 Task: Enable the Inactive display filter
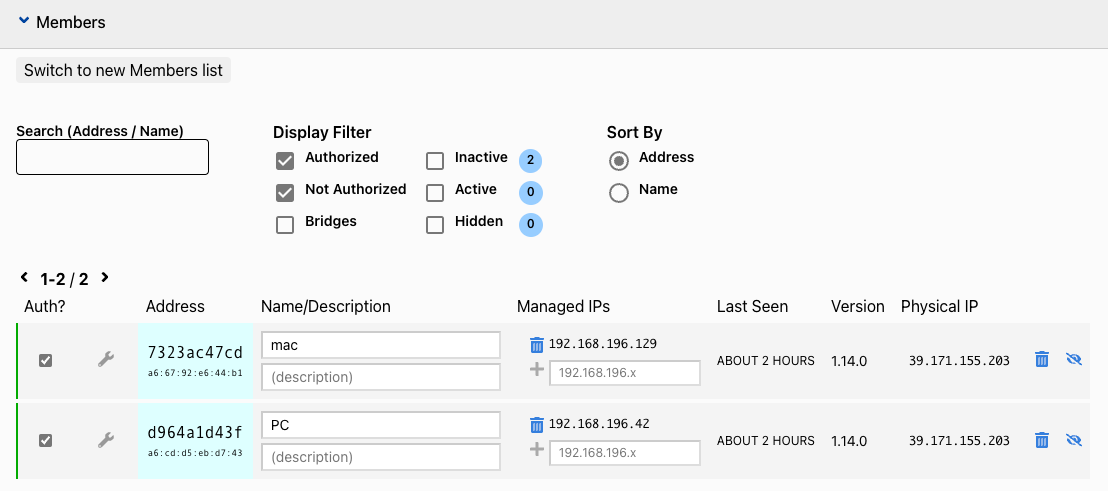point(435,160)
